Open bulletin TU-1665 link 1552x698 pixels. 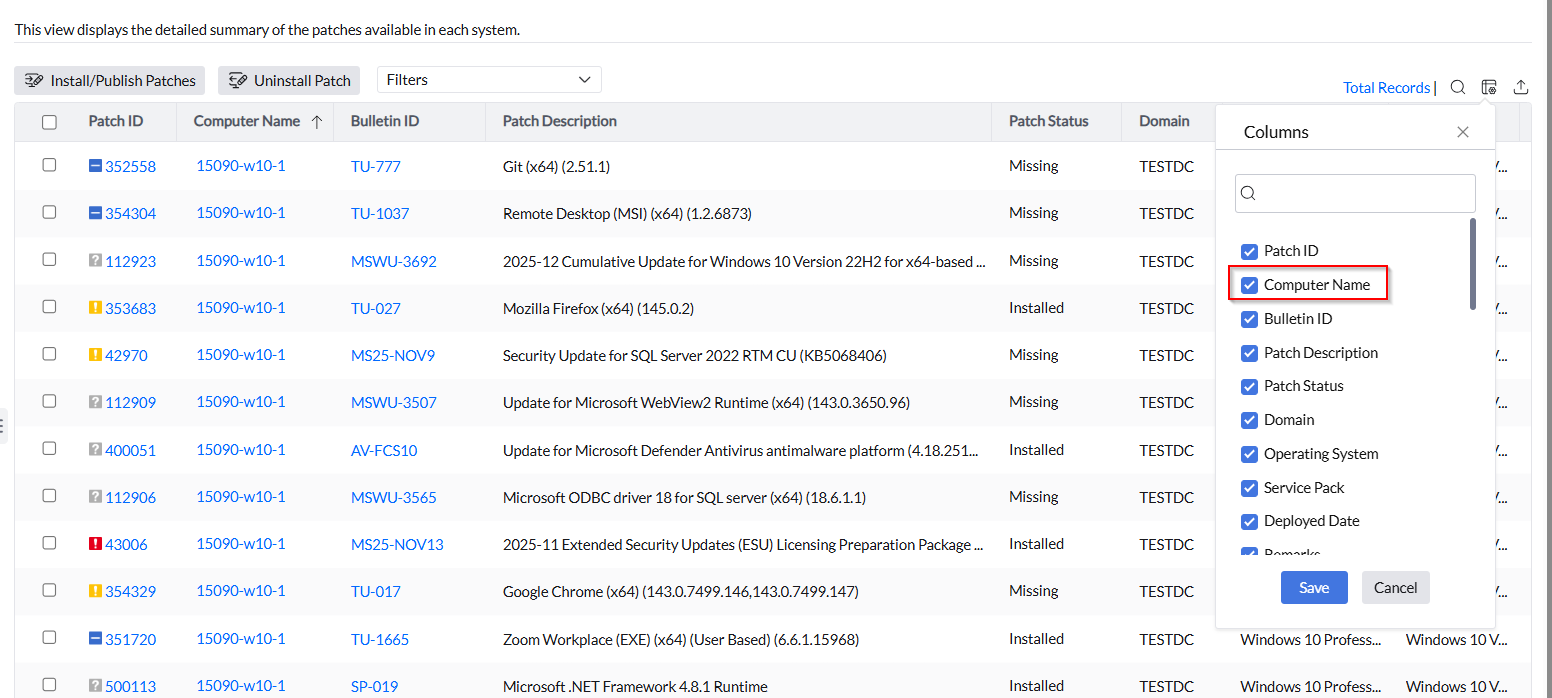pyautogui.click(x=380, y=639)
